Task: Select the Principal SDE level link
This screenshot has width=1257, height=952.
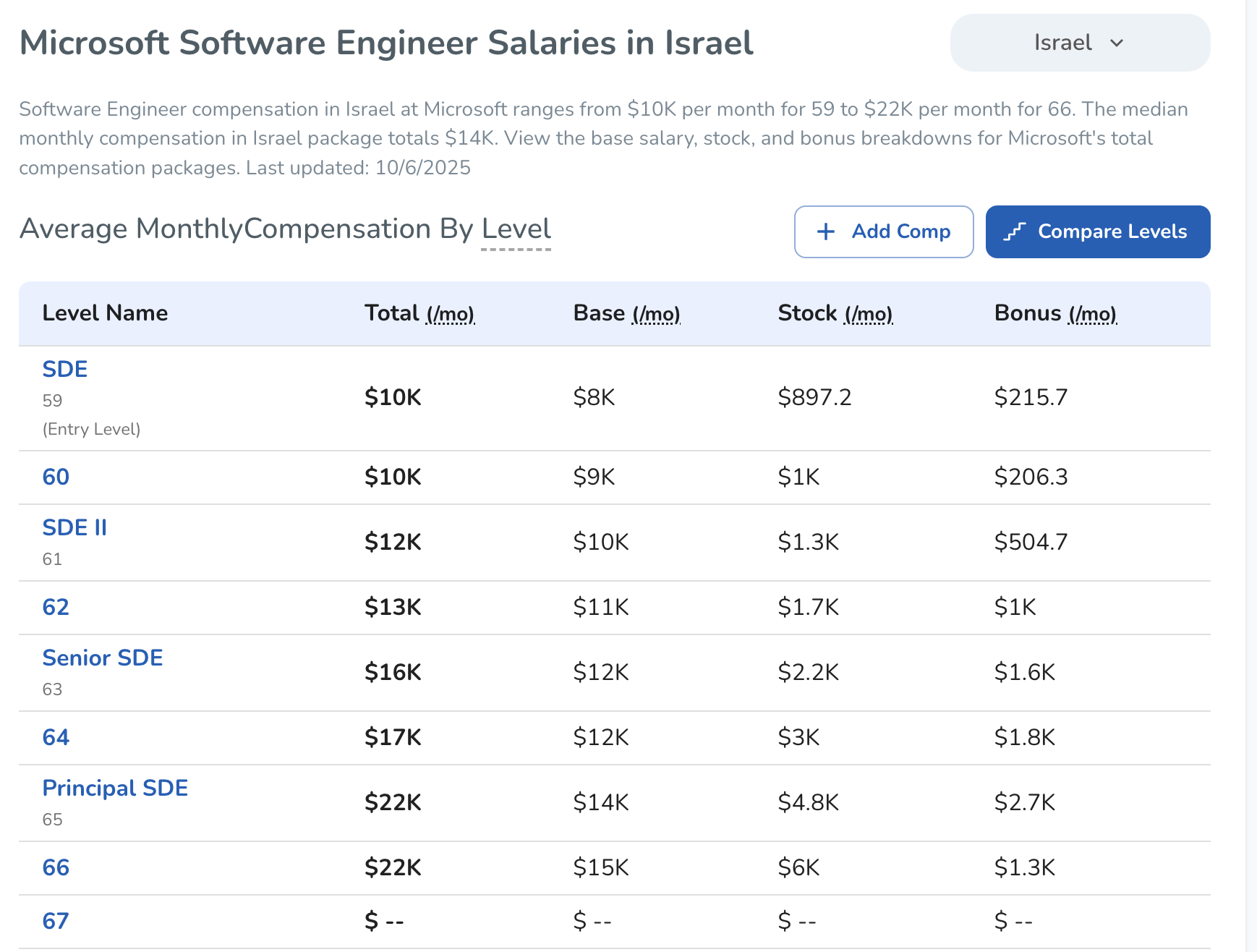Action: pyautogui.click(x=115, y=788)
